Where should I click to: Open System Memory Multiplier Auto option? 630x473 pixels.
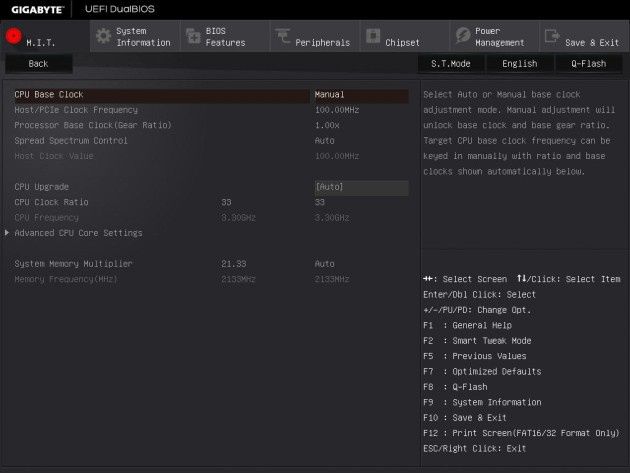pos(325,264)
